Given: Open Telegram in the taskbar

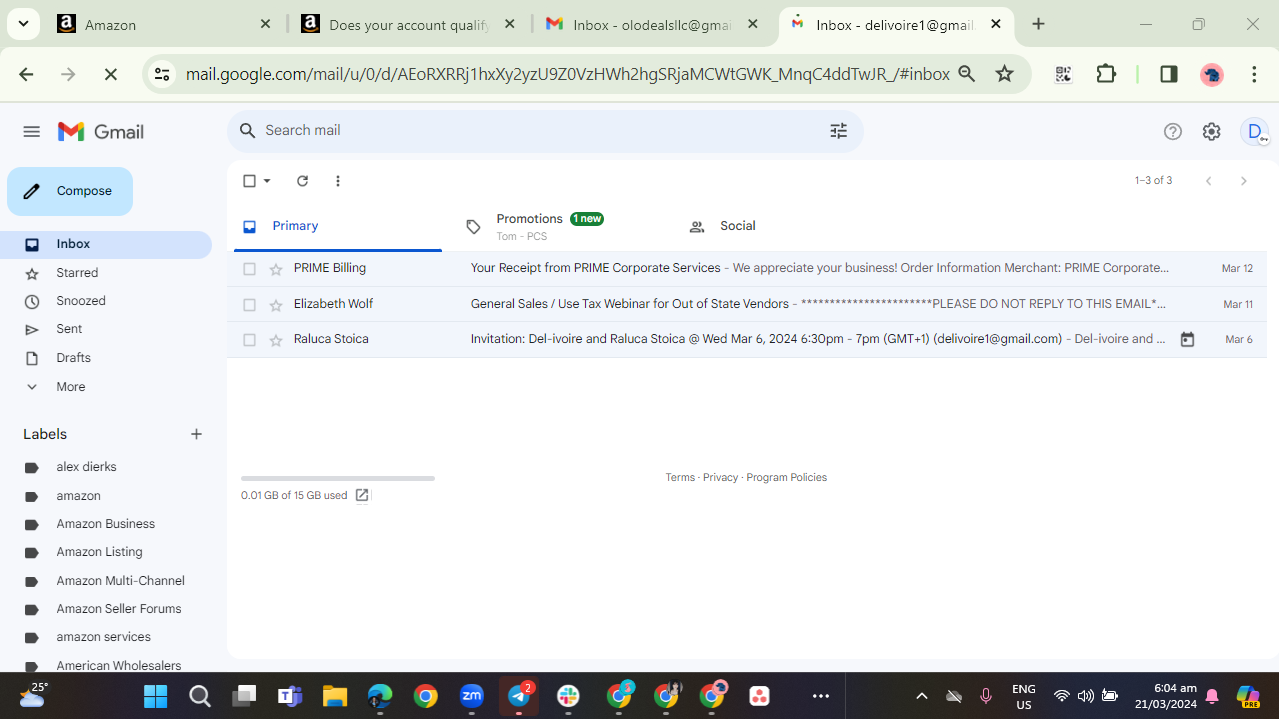Looking at the screenshot, I should 519,696.
